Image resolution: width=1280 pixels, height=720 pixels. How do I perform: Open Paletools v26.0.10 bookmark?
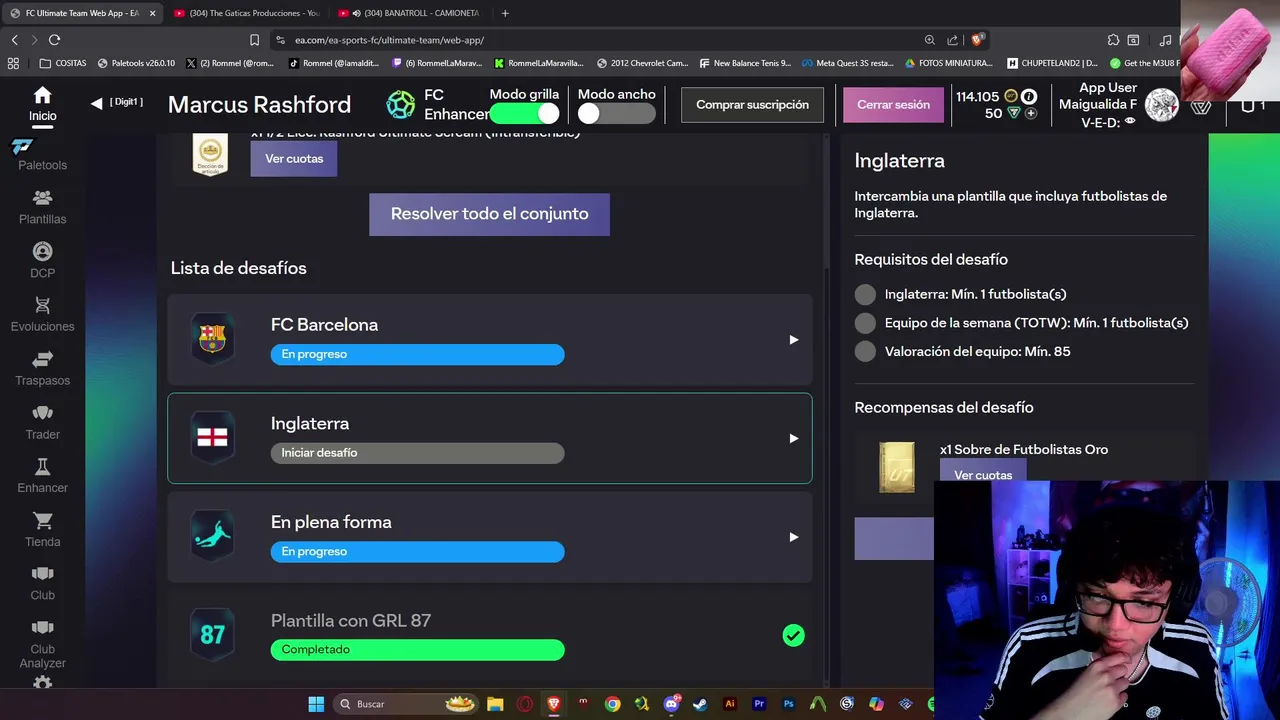pos(136,63)
